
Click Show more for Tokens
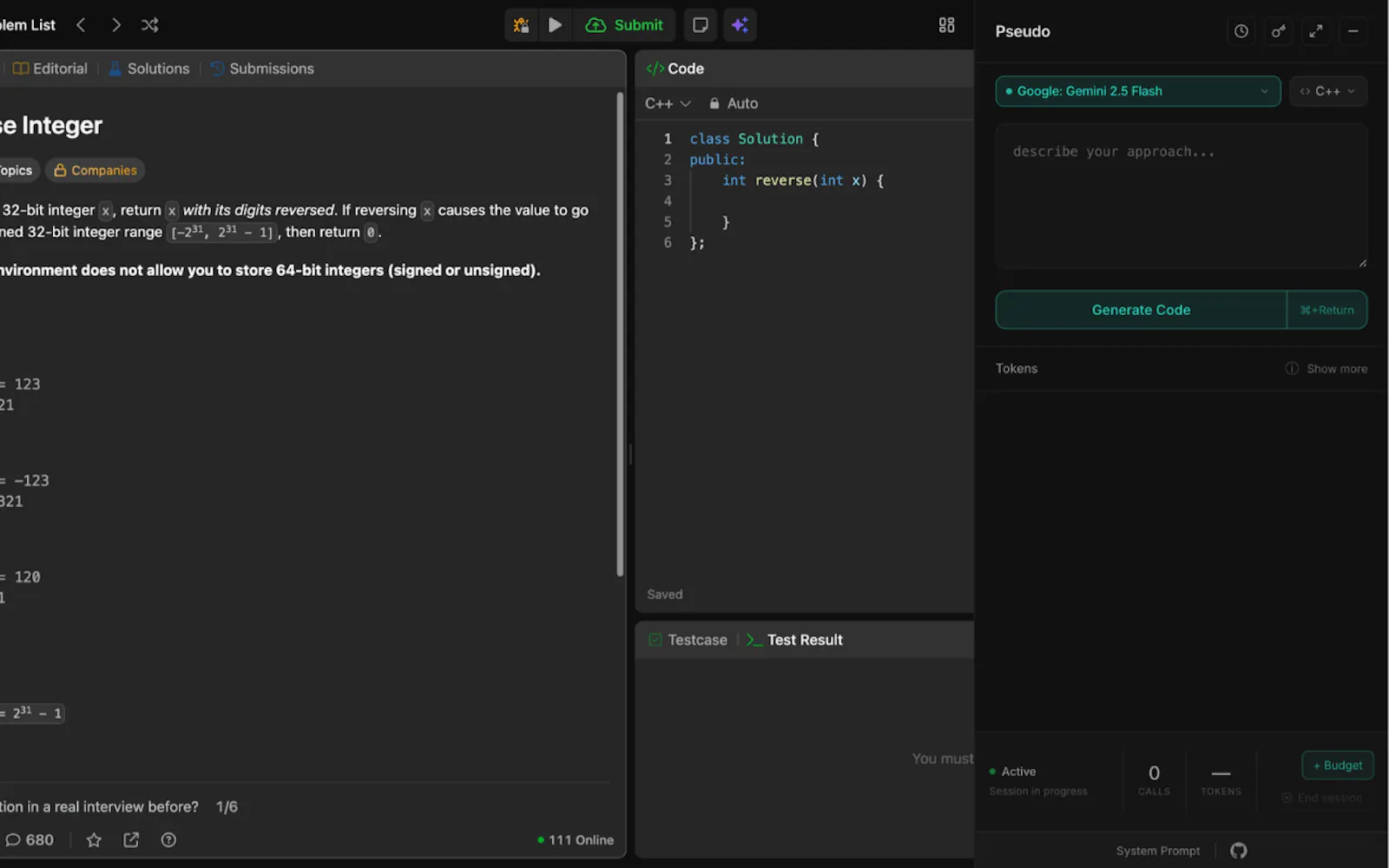tap(1337, 369)
